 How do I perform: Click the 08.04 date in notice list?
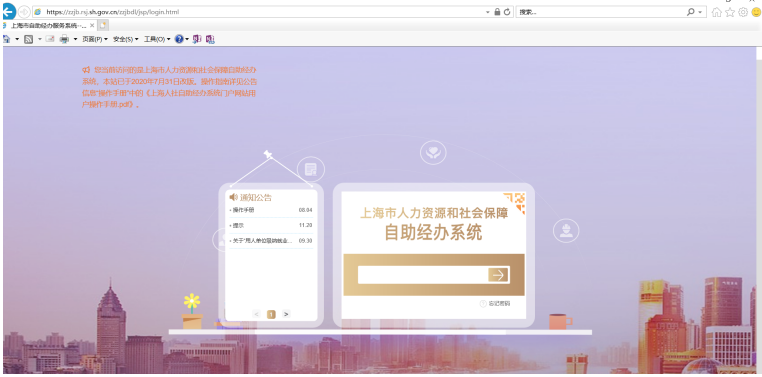pyautogui.click(x=305, y=210)
